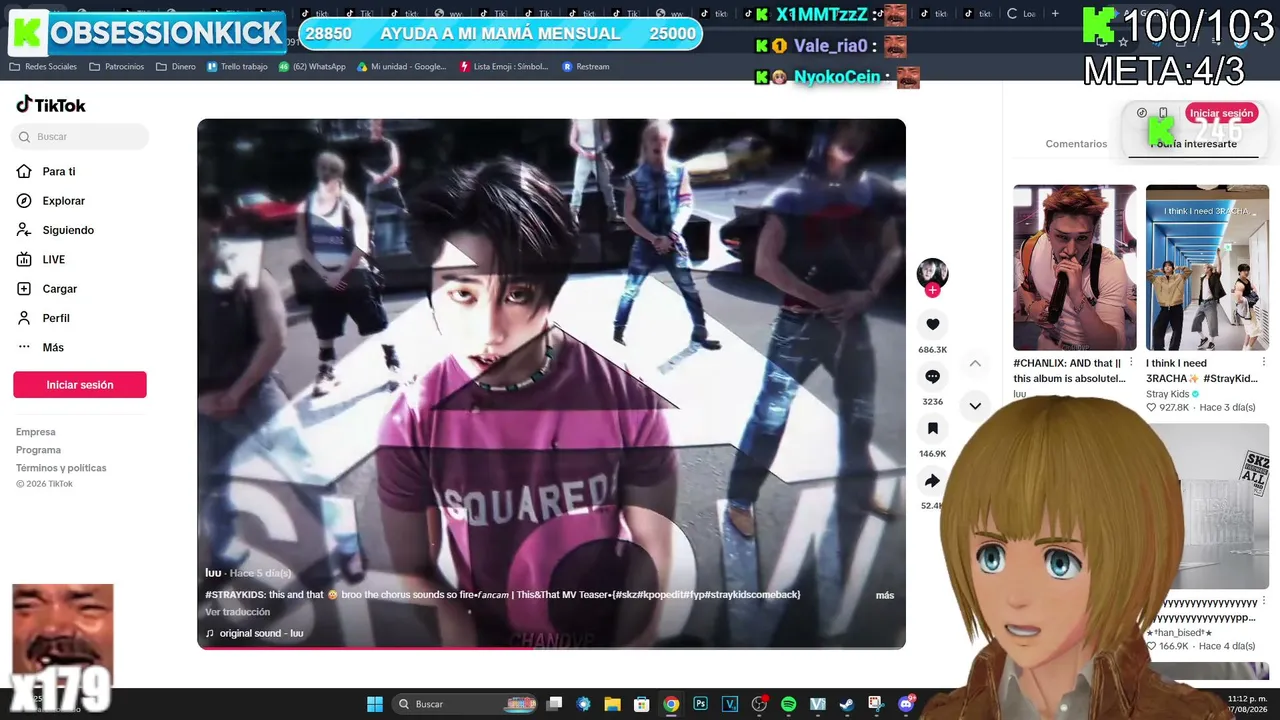Open a new browser tab with plus
1280x720 pixels.
[x=1055, y=14]
